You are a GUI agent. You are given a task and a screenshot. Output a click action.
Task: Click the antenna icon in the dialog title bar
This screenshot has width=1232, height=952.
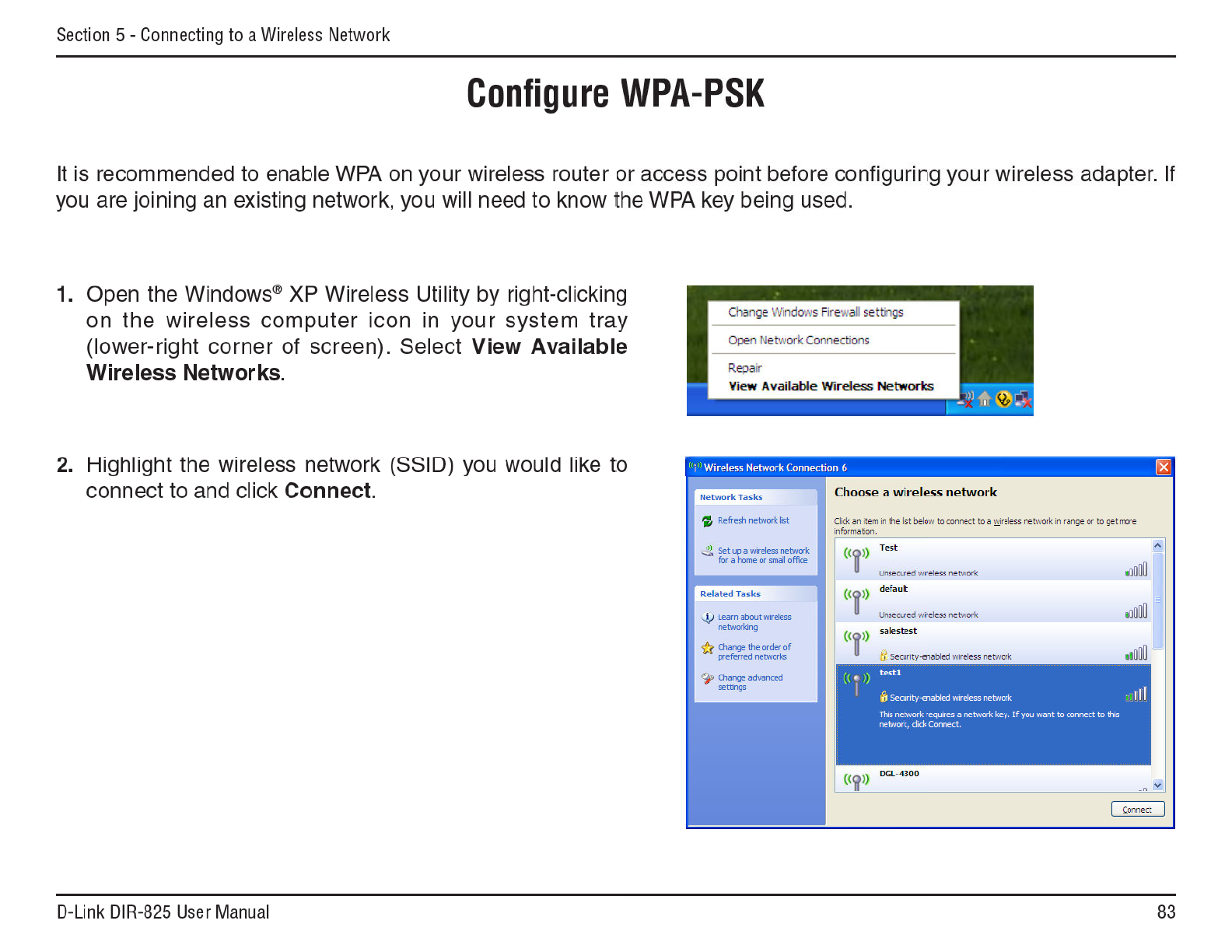point(695,467)
